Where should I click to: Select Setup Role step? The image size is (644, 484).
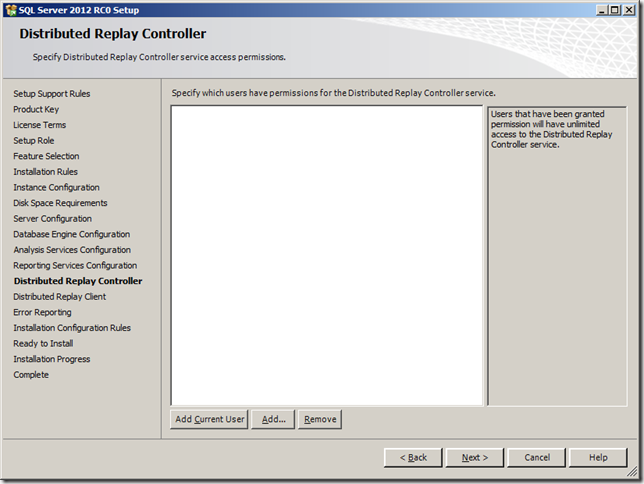tap(34, 141)
